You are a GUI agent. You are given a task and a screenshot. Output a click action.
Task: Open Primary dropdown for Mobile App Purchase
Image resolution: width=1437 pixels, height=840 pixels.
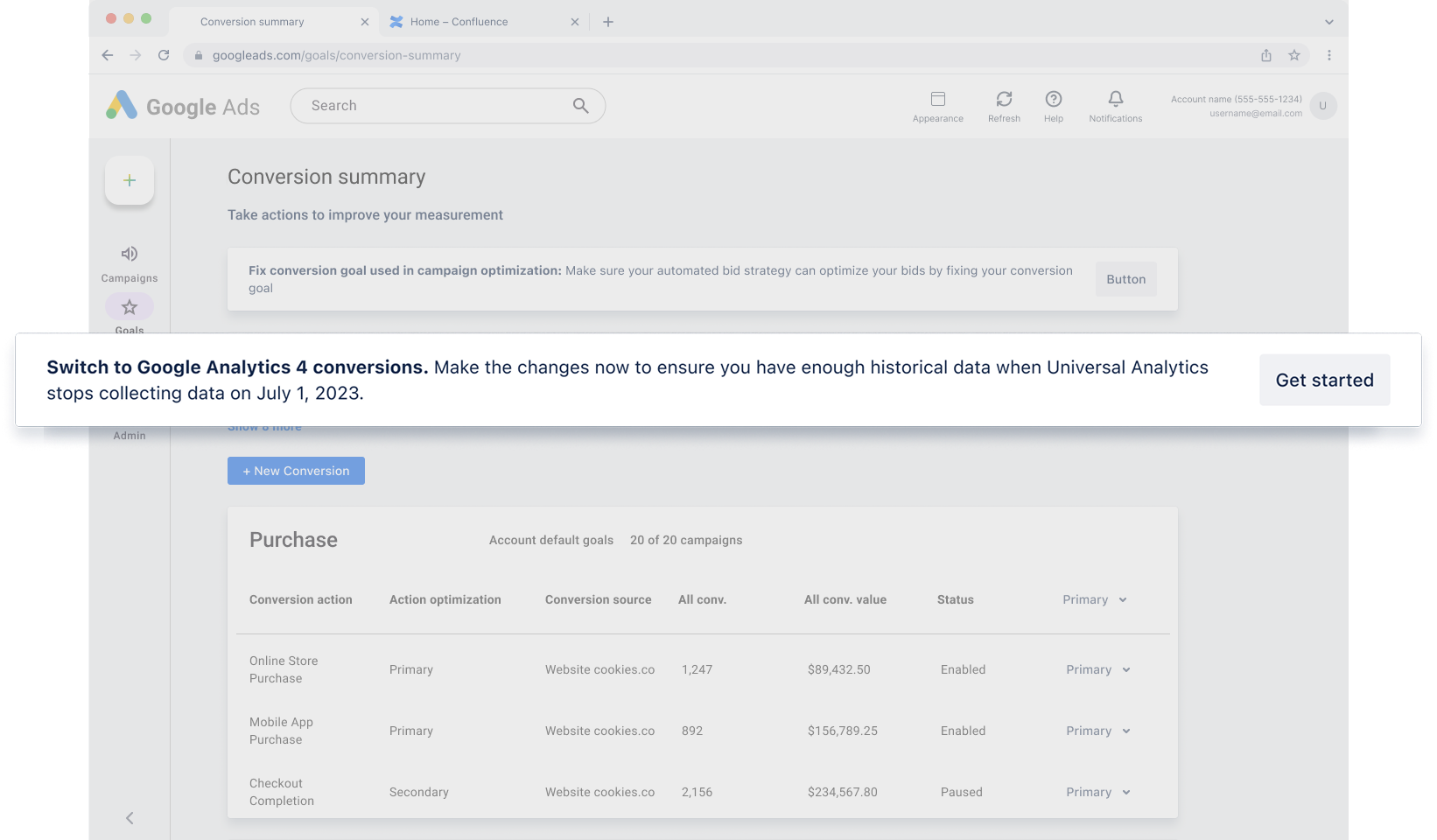[1098, 731]
